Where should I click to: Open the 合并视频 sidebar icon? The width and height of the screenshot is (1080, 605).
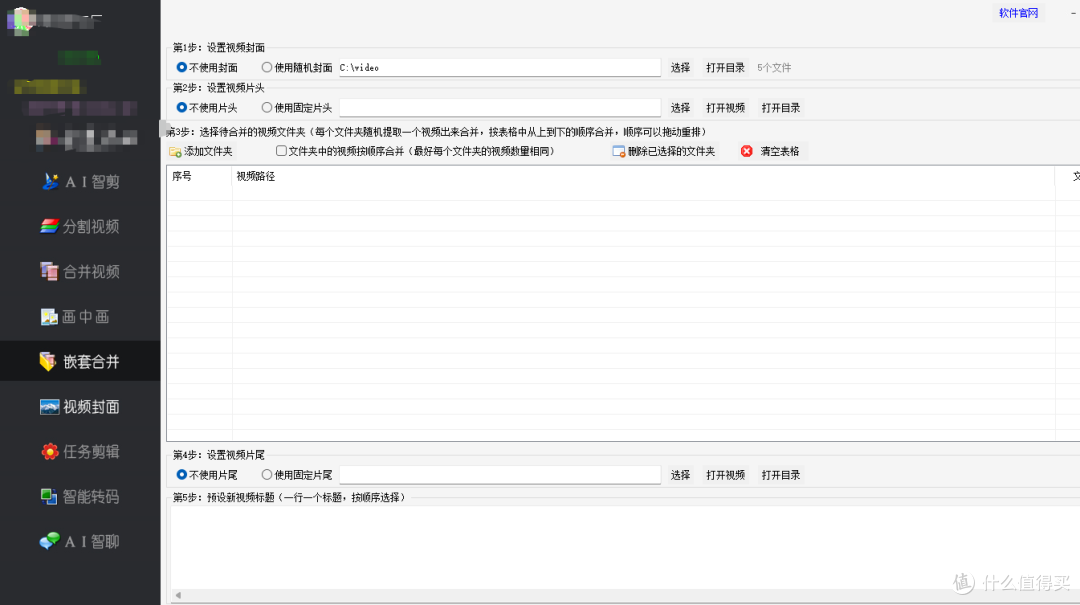pyautogui.click(x=49, y=271)
